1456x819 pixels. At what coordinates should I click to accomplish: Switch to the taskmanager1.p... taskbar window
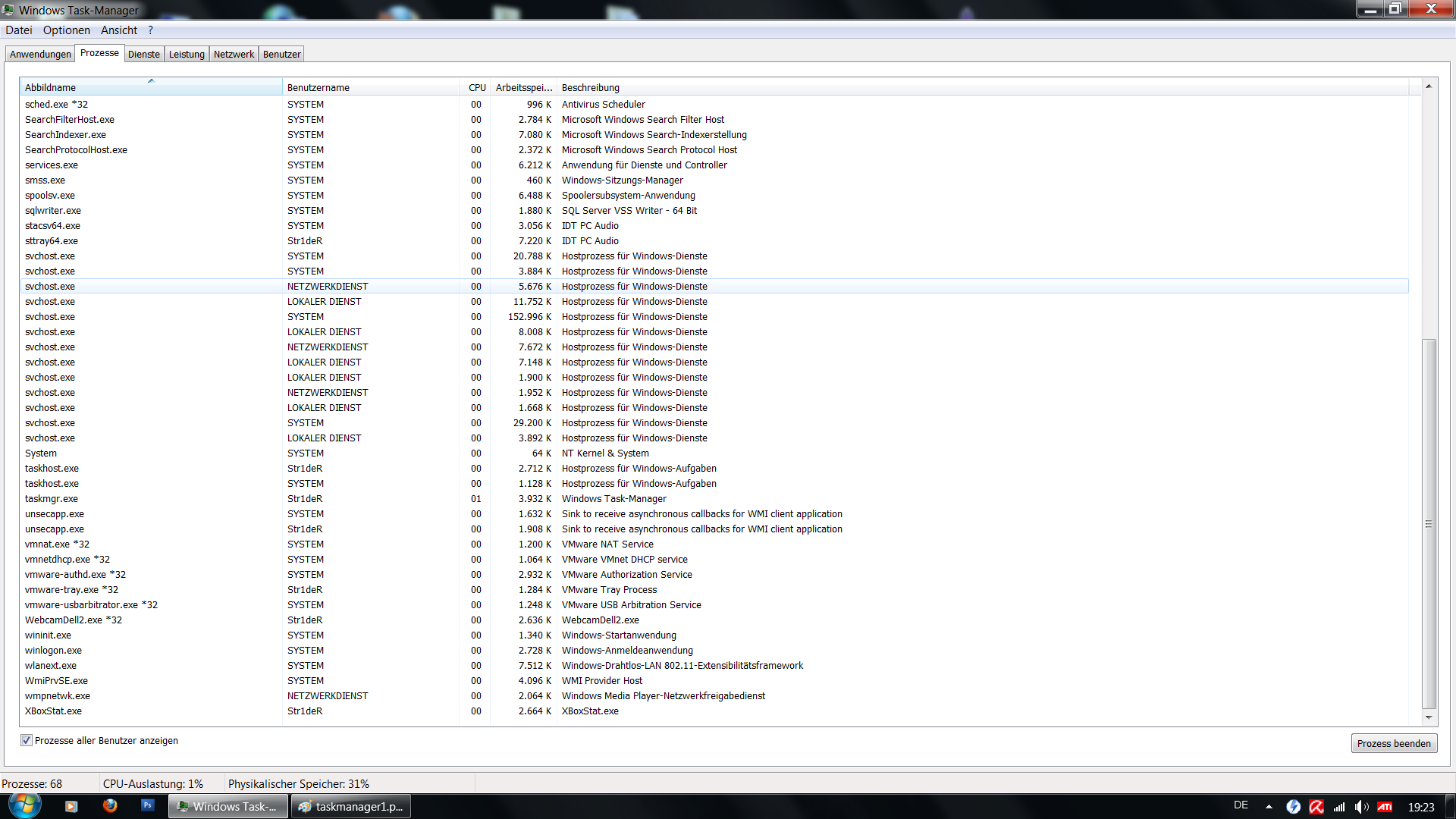click(x=352, y=806)
